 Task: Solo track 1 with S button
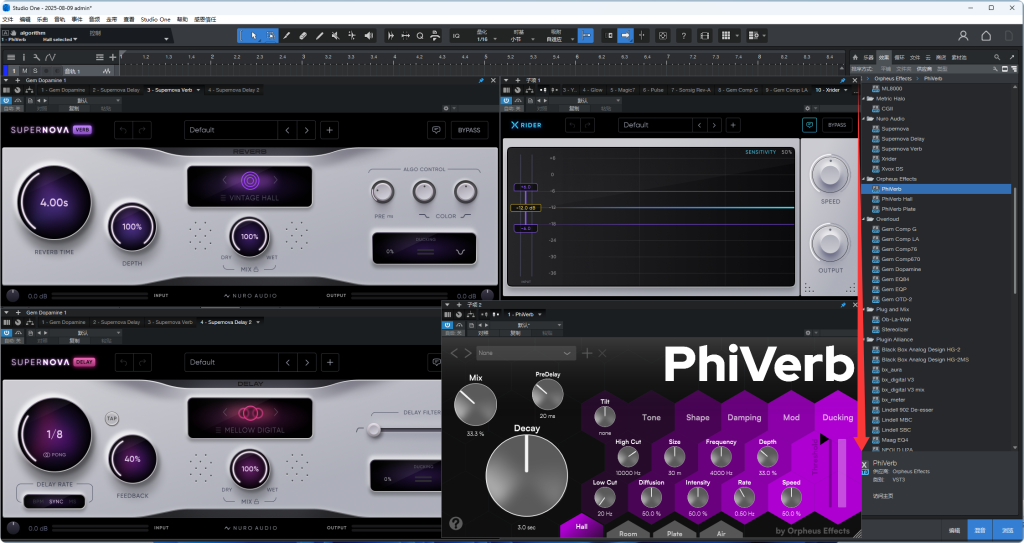tap(35, 71)
